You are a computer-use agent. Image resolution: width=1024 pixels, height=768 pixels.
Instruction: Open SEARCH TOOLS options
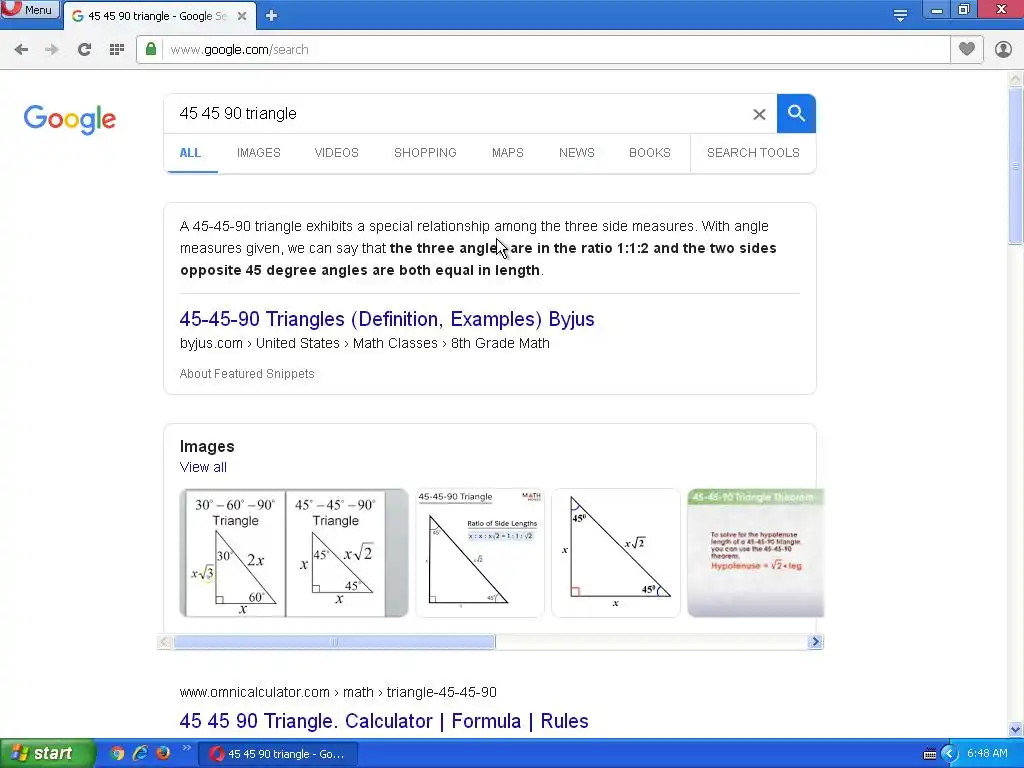pyautogui.click(x=753, y=153)
